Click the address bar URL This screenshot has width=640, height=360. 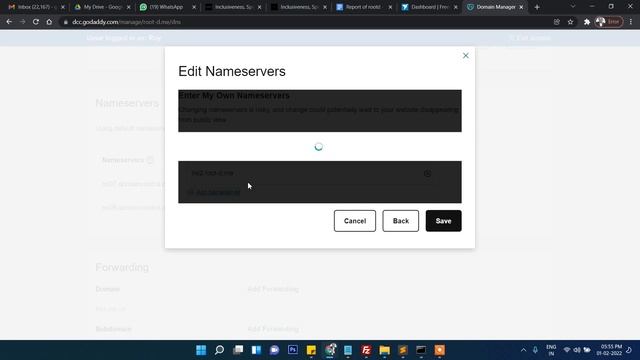[127, 22]
